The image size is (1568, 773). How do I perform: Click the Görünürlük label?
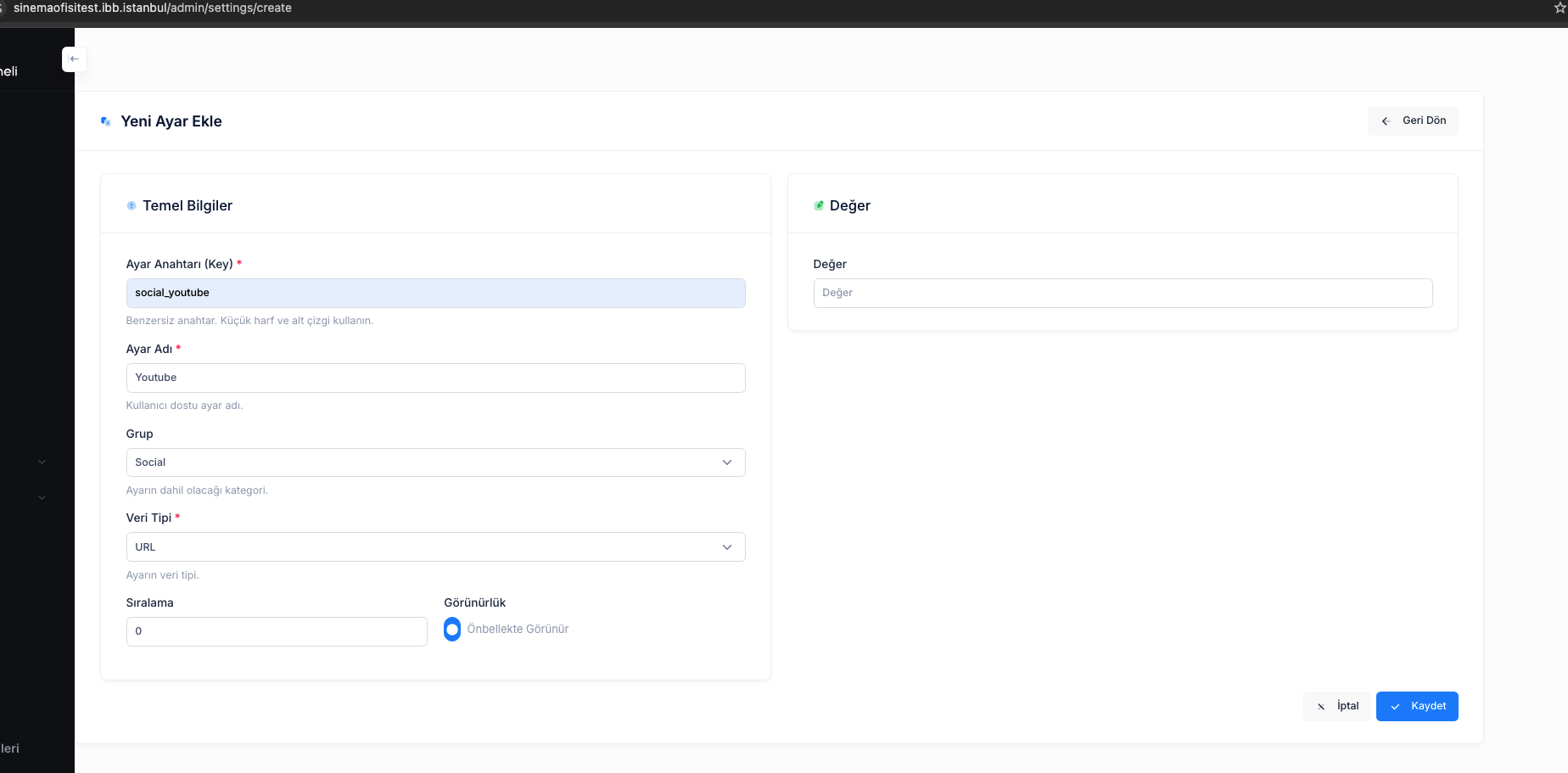click(475, 602)
